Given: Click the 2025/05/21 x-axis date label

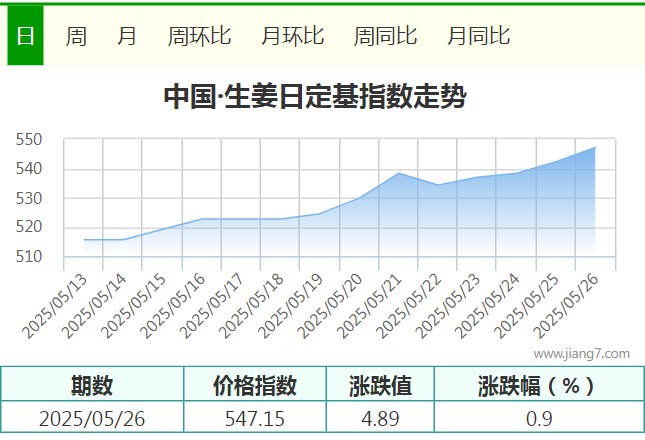Looking at the screenshot, I should coord(369,306).
